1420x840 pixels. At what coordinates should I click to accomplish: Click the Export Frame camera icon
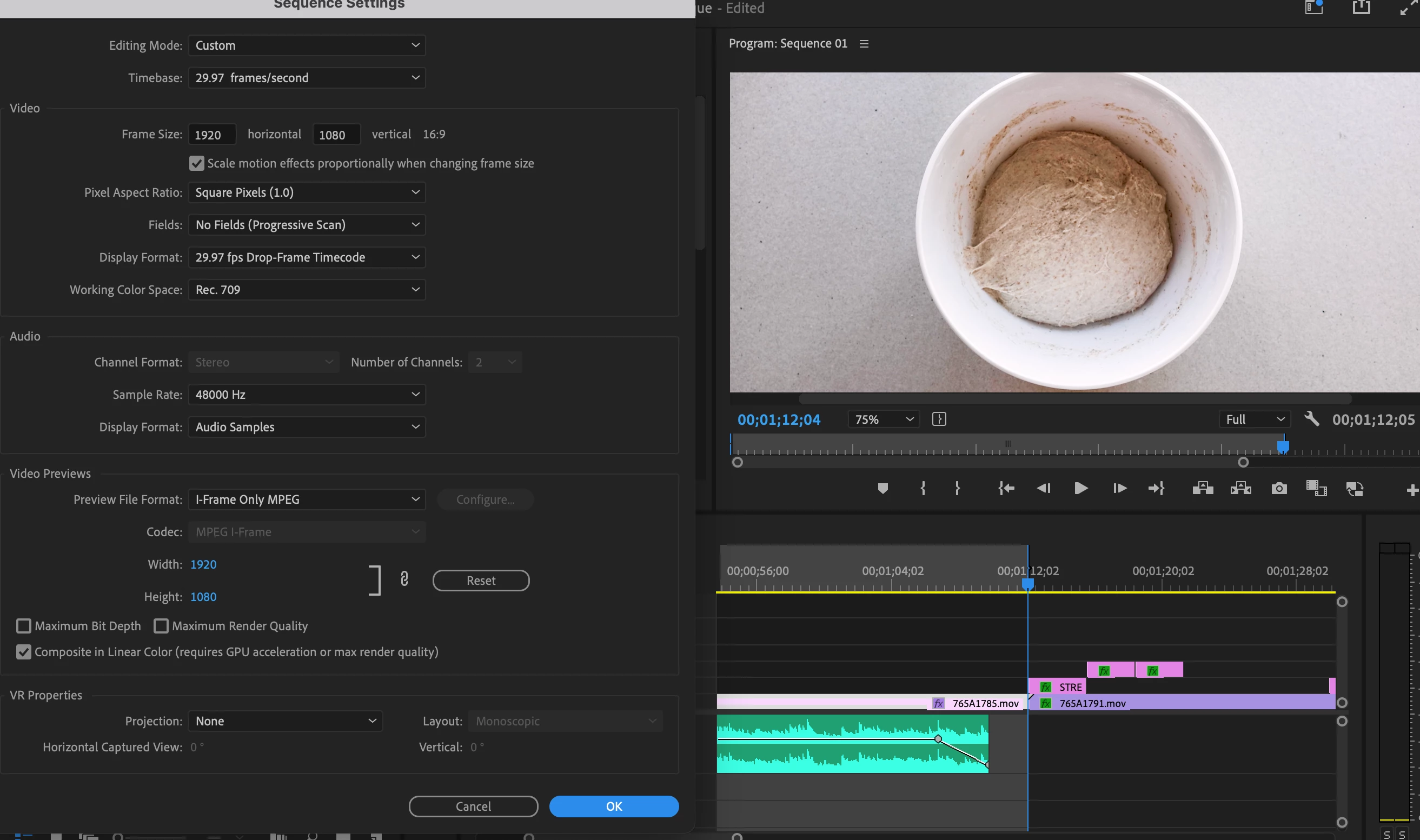(x=1278, y=489)
